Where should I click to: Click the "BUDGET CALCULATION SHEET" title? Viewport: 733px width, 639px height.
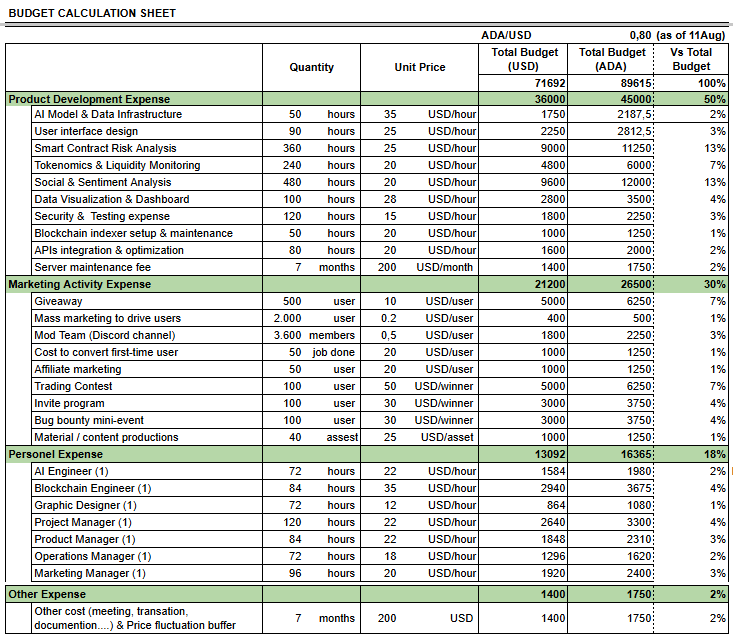click(91, 13)
